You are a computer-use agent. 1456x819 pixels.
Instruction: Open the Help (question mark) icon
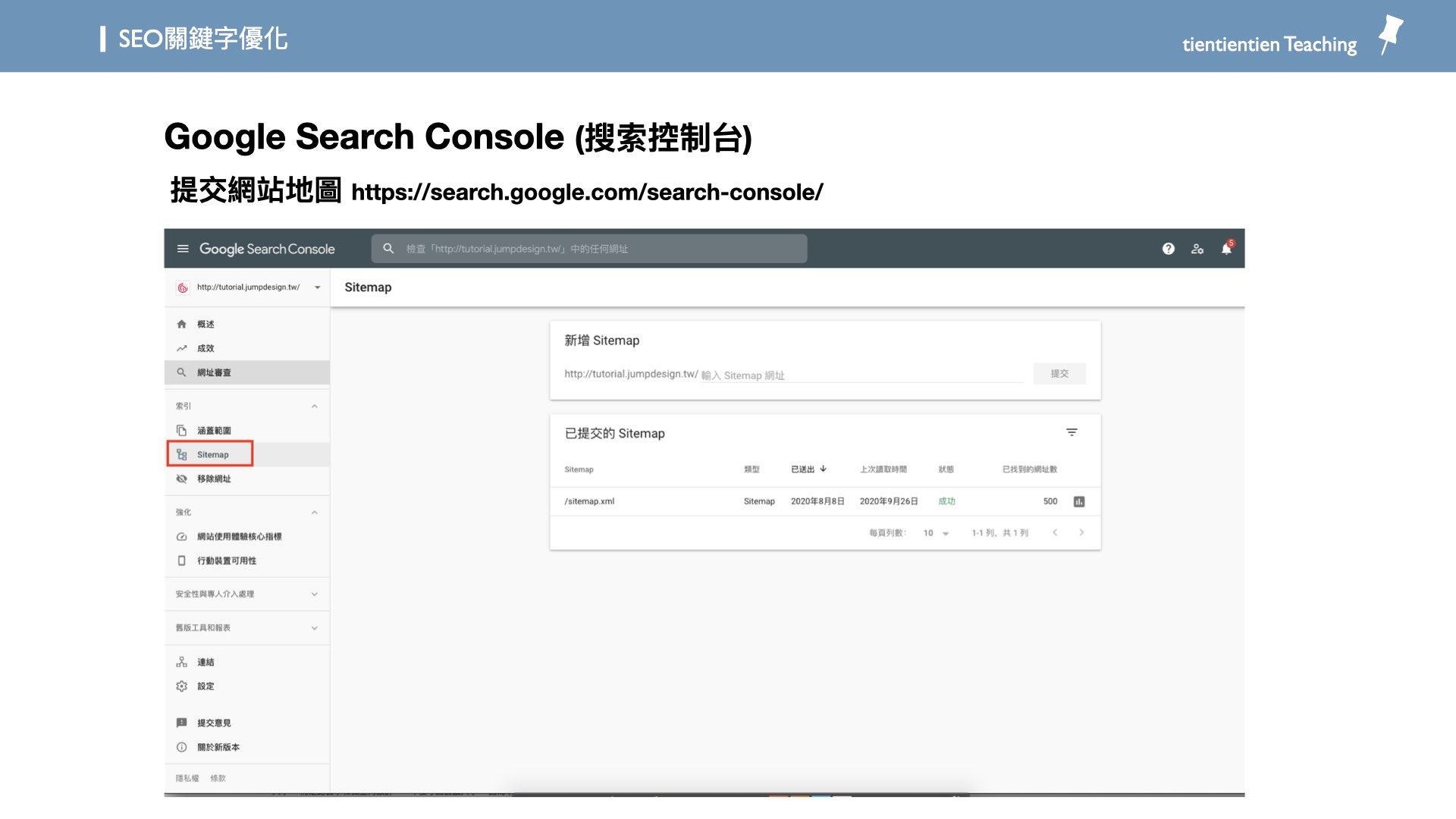click(x=1168, y=249)
